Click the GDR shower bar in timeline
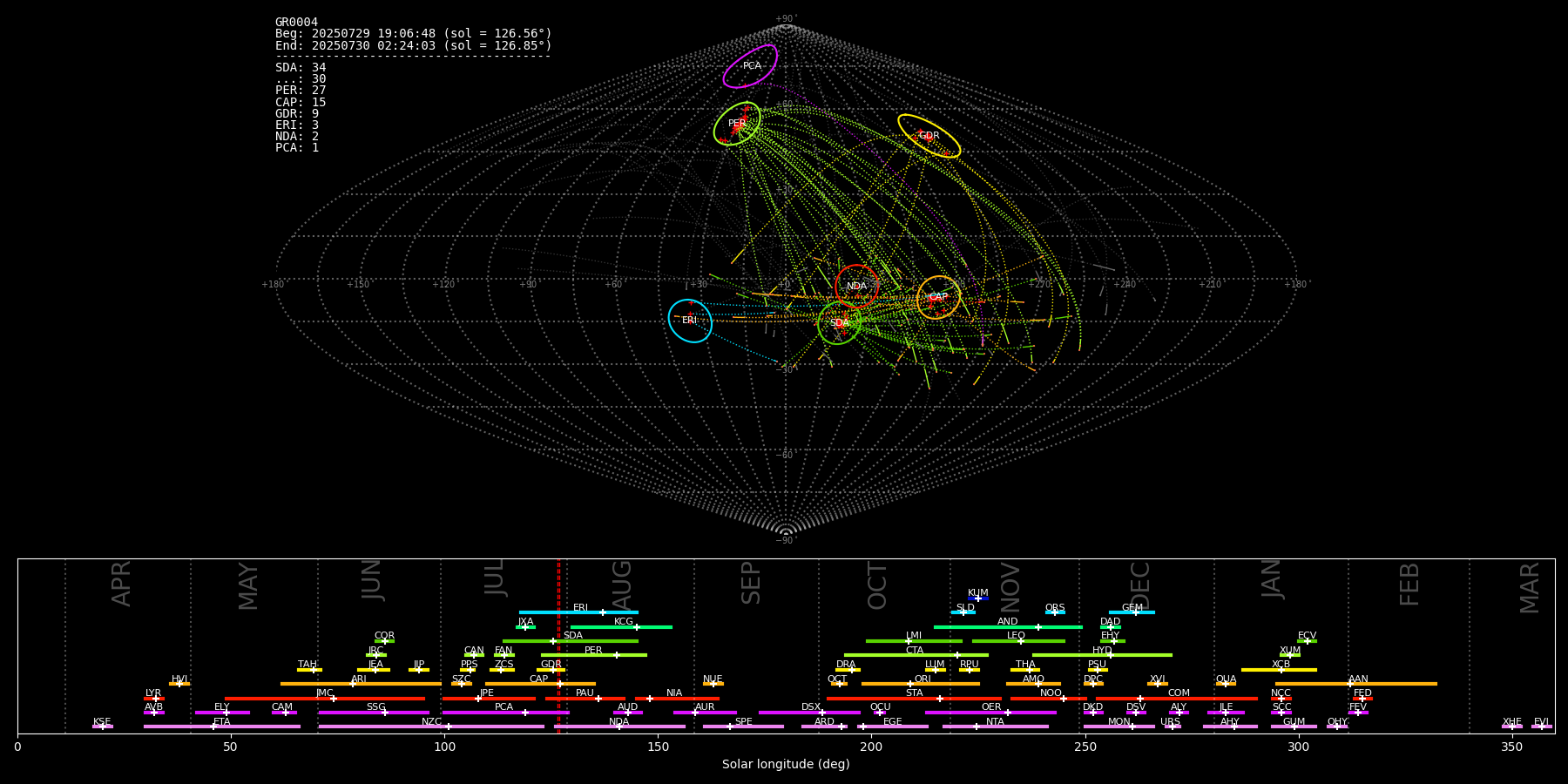 551,670
